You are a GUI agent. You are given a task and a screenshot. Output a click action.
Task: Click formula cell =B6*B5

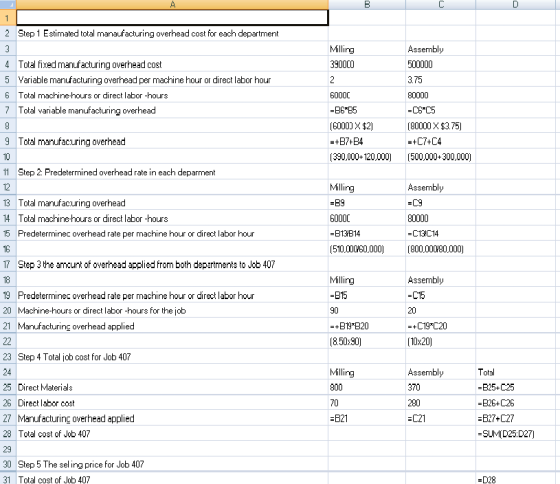coord(367,110)
